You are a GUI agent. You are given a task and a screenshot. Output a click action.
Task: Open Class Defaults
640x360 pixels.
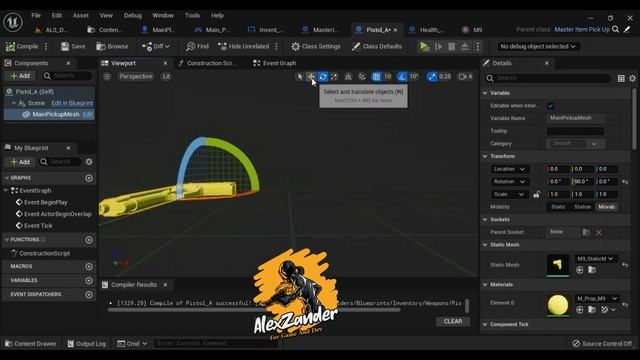coord(377,47)
